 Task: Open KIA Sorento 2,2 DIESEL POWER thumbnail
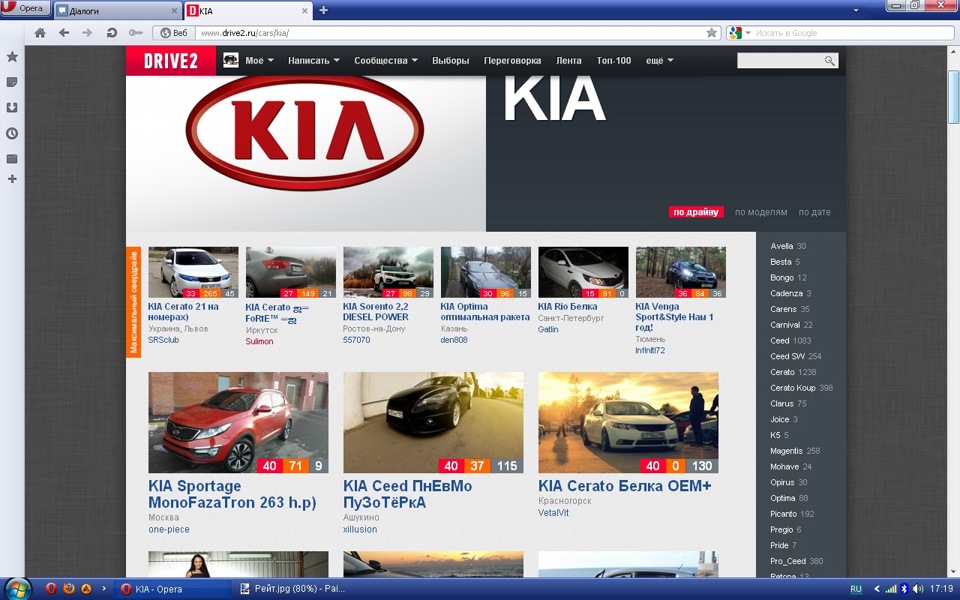[388, 272]
